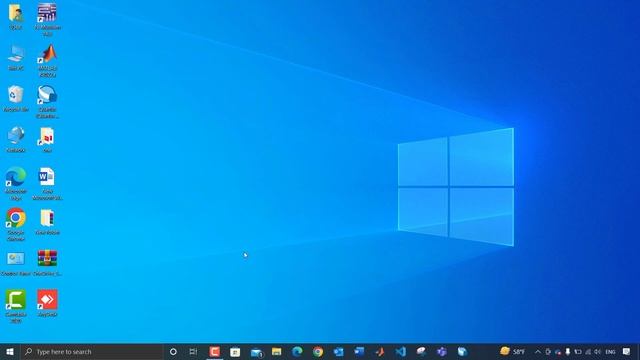The height and width of the screenshot is (360, 640).
Task: Open Outlook from the taskbar
Action: tap(338, 351)
